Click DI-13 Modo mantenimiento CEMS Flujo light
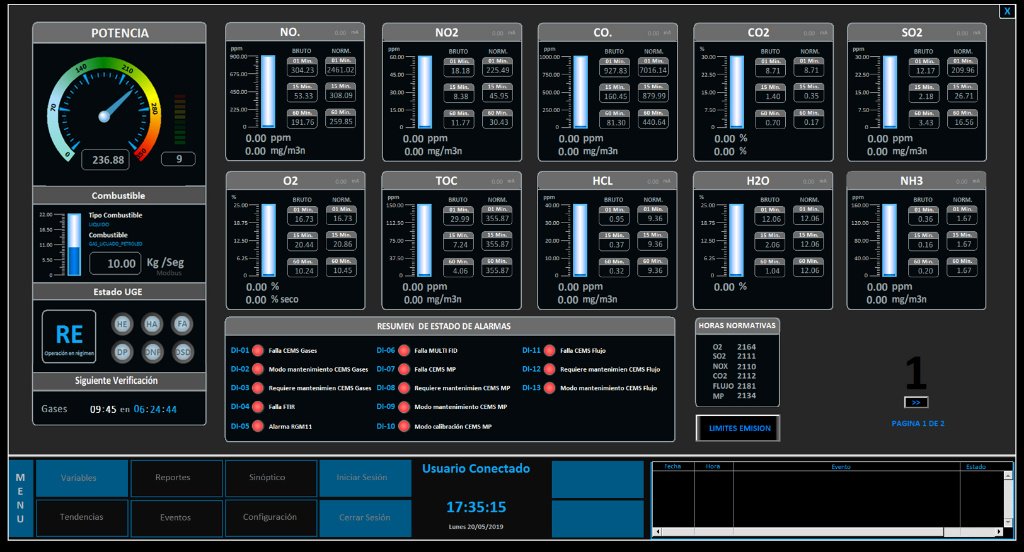Viewport: 1024px width, 552px height. pos(549,387)
